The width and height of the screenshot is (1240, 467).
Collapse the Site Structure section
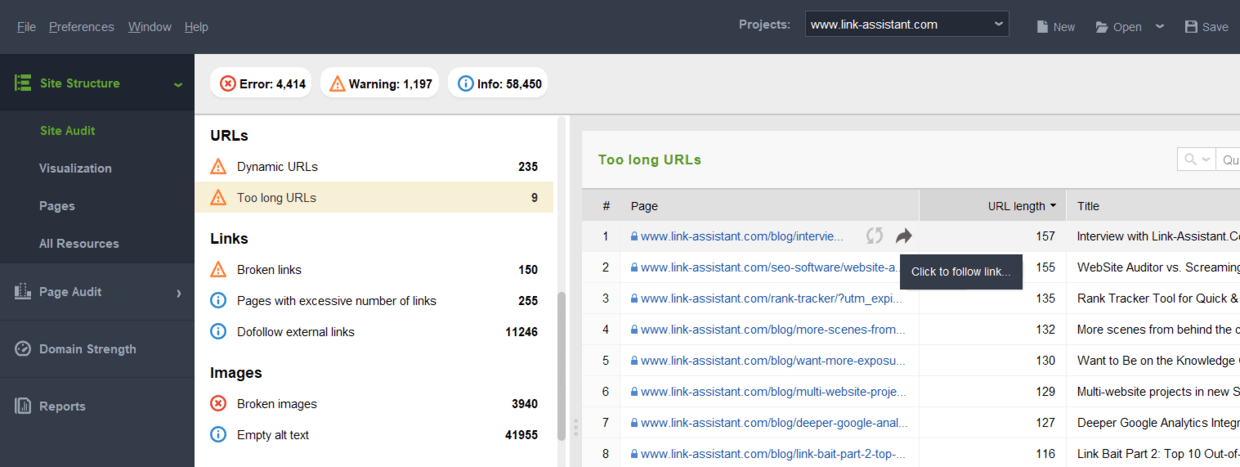[x=178, y=84]
